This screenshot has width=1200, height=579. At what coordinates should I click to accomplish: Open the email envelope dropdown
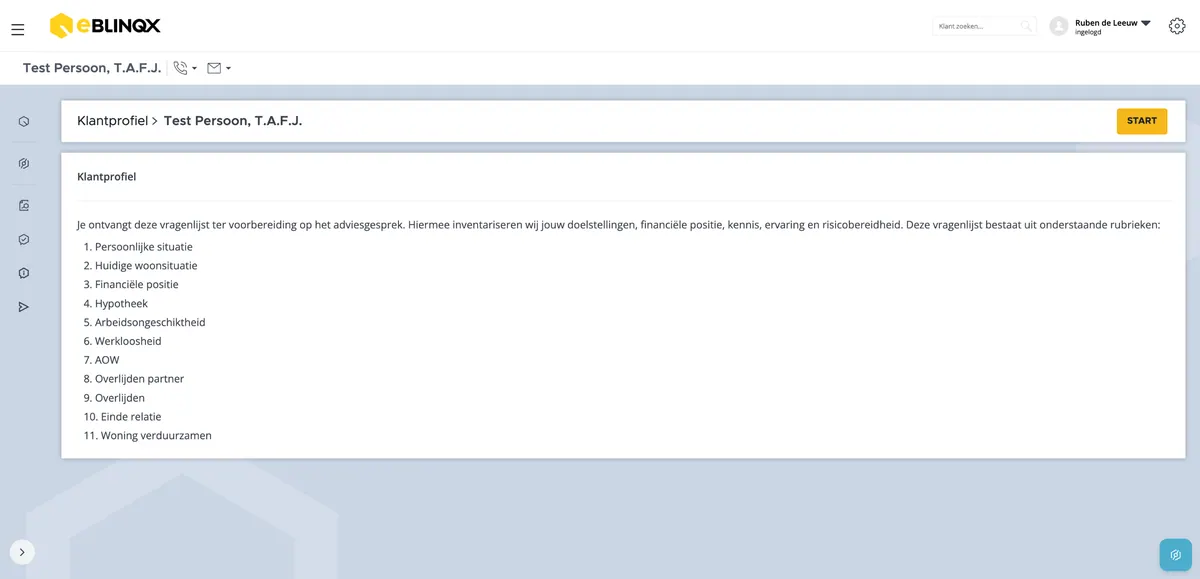[x=219, y=68]
